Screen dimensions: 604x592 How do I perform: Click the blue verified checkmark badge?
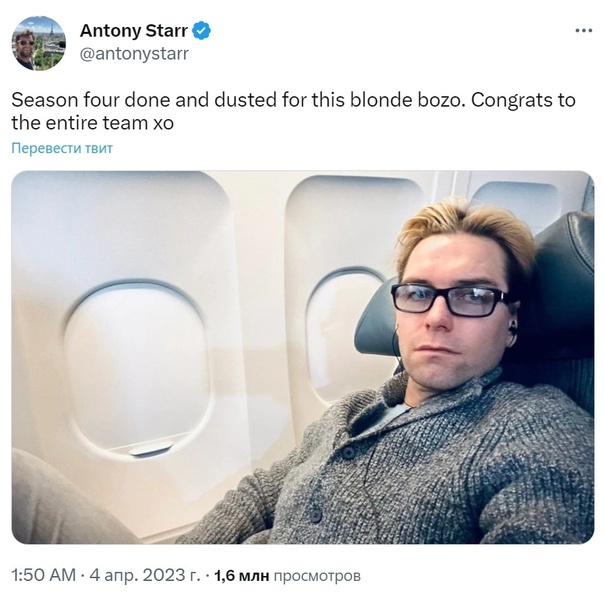[201, 31]
